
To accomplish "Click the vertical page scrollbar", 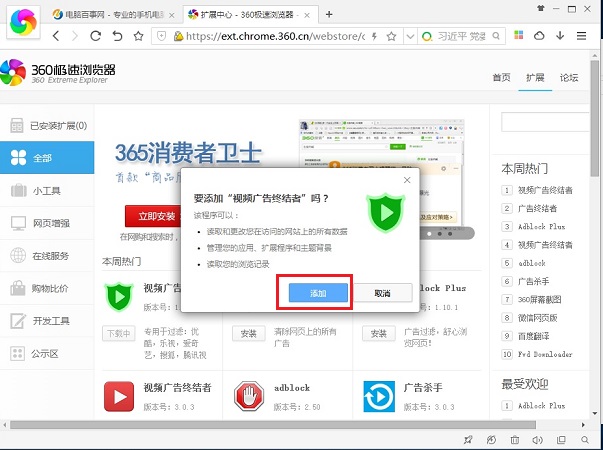I will pos(595,118).
